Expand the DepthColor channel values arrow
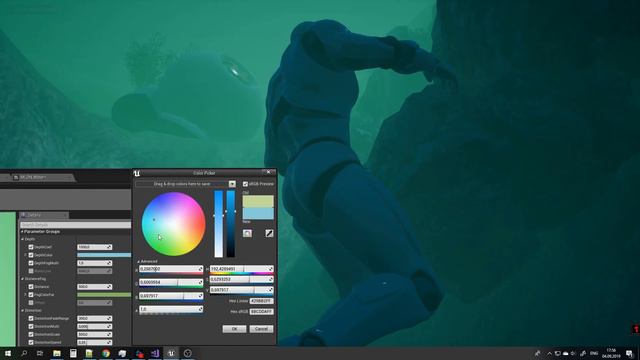Screen dimensions: 640x360 (x=25, y=255)
